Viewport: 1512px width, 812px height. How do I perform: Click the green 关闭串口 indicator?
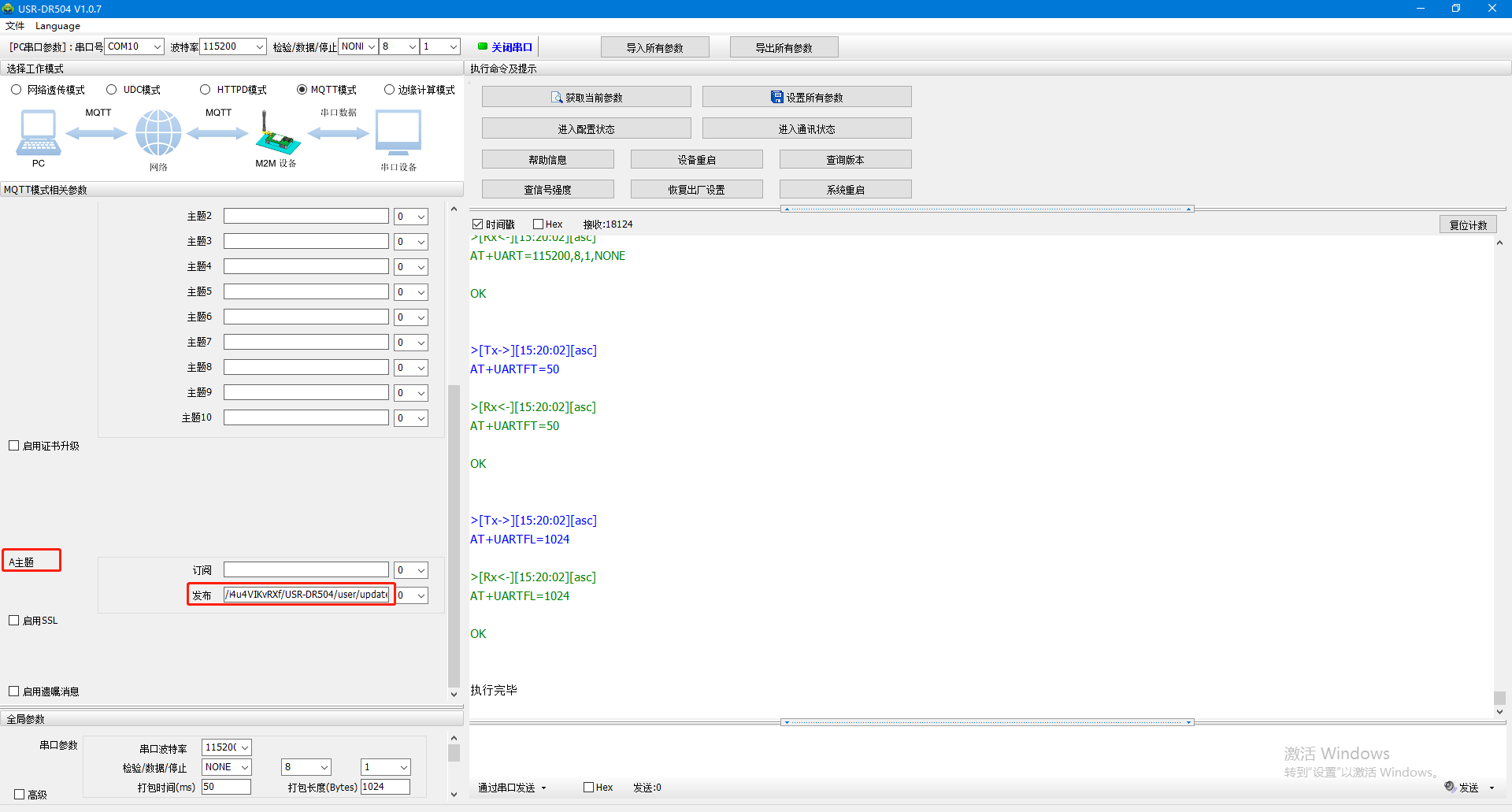(483, 46)
